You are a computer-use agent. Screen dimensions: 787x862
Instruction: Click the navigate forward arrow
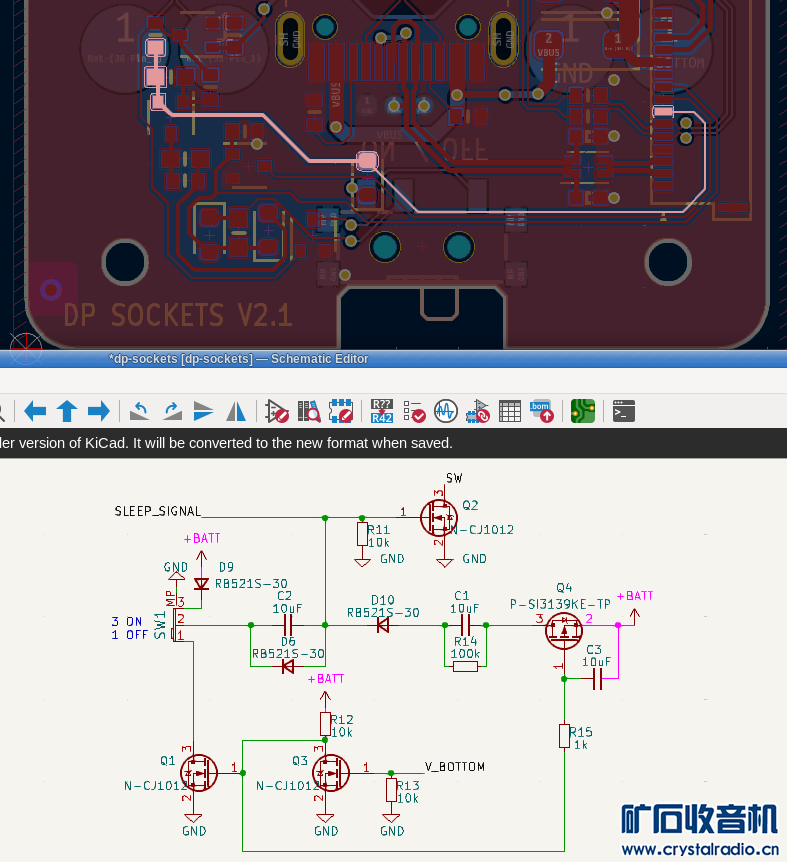[x=98, y=411]
